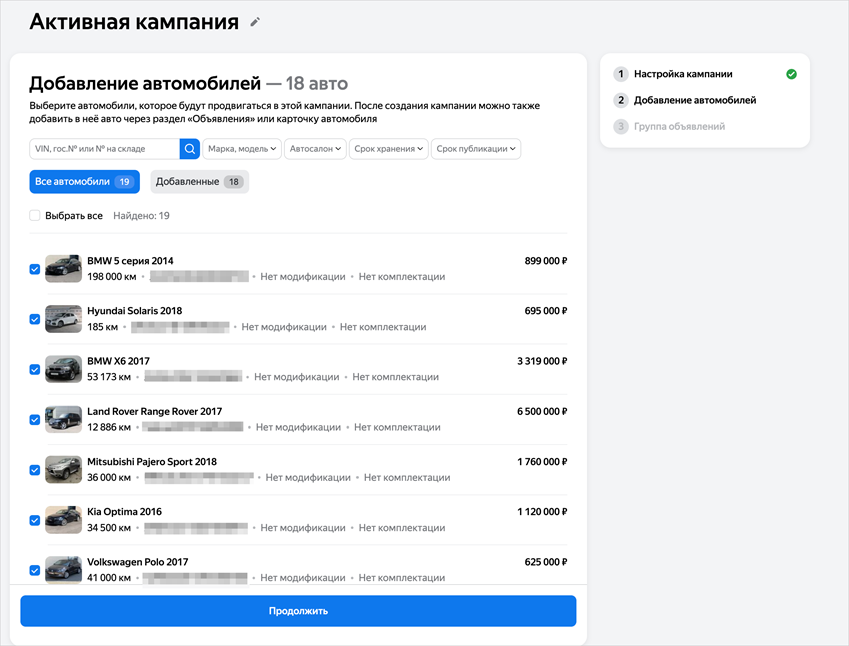Expand the Срок хранения dropdown

coord(388,149)
